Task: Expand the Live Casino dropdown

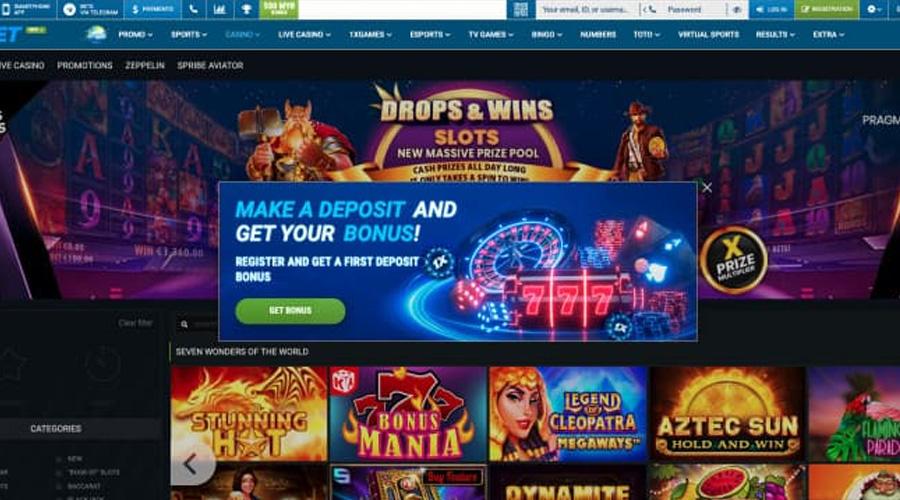Action: tap(304, 34)
